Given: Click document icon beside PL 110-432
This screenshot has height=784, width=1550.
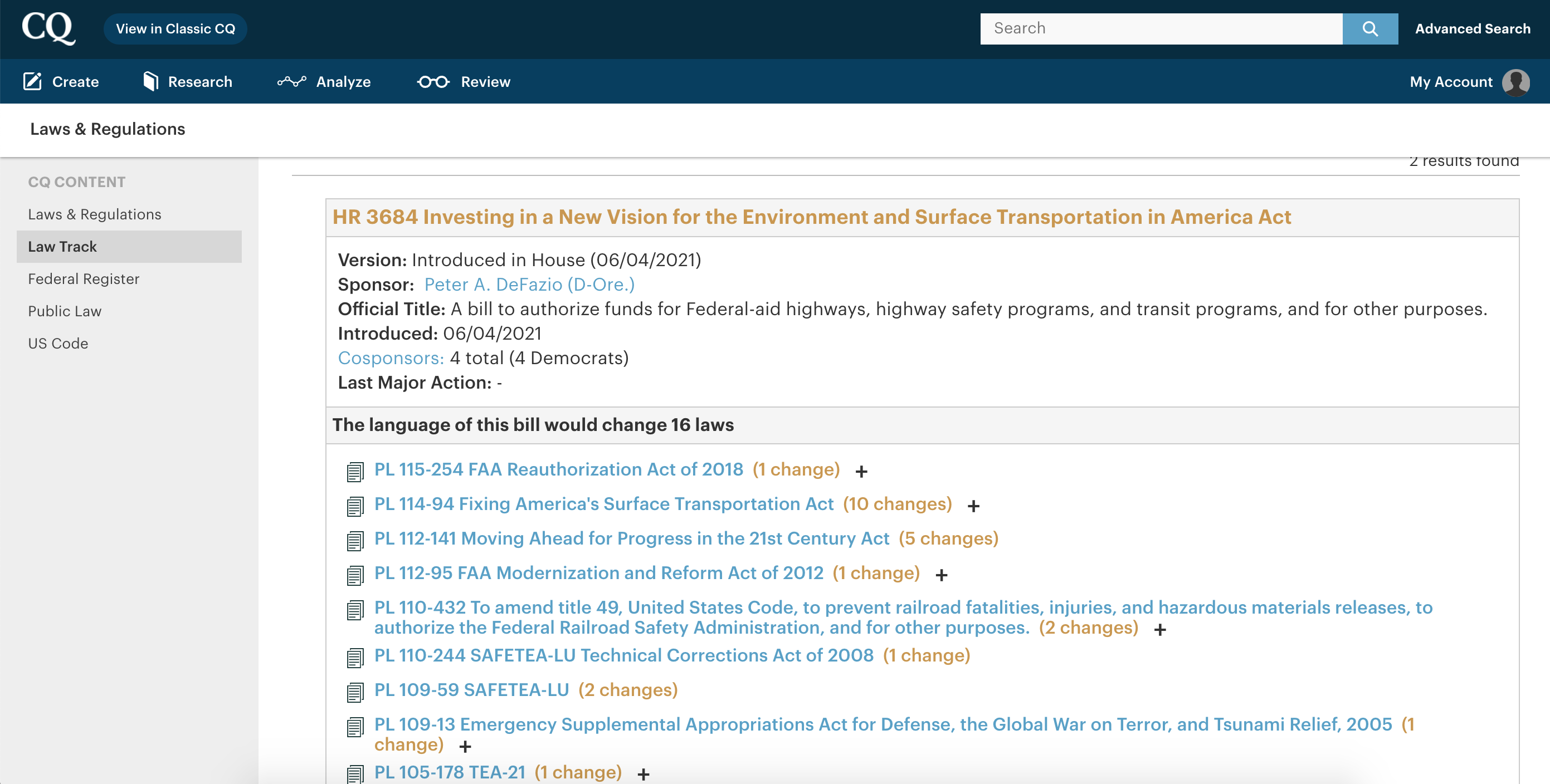Looking at the screenshot, I should point(355,610).
